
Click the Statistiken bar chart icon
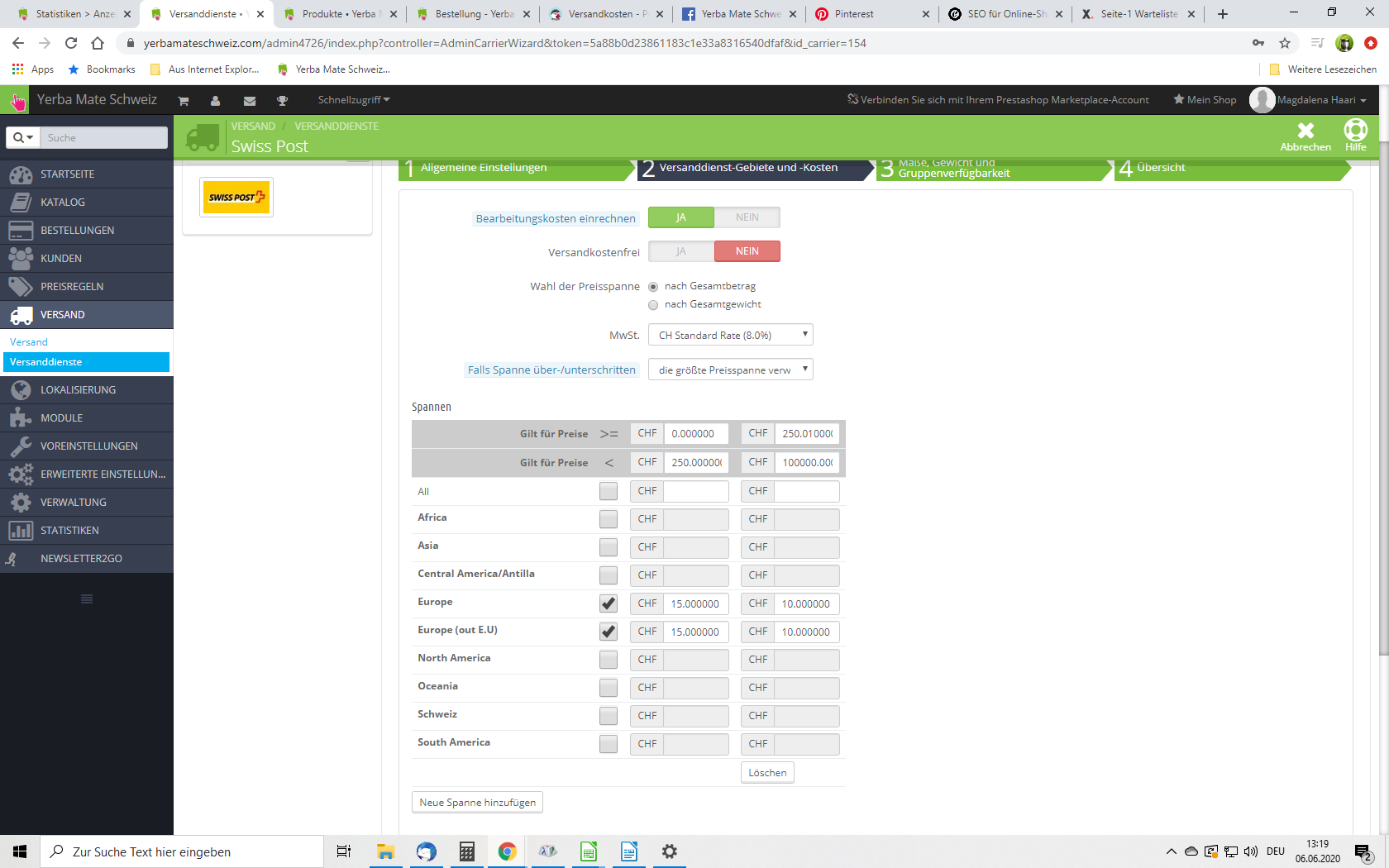click(21, 531)
